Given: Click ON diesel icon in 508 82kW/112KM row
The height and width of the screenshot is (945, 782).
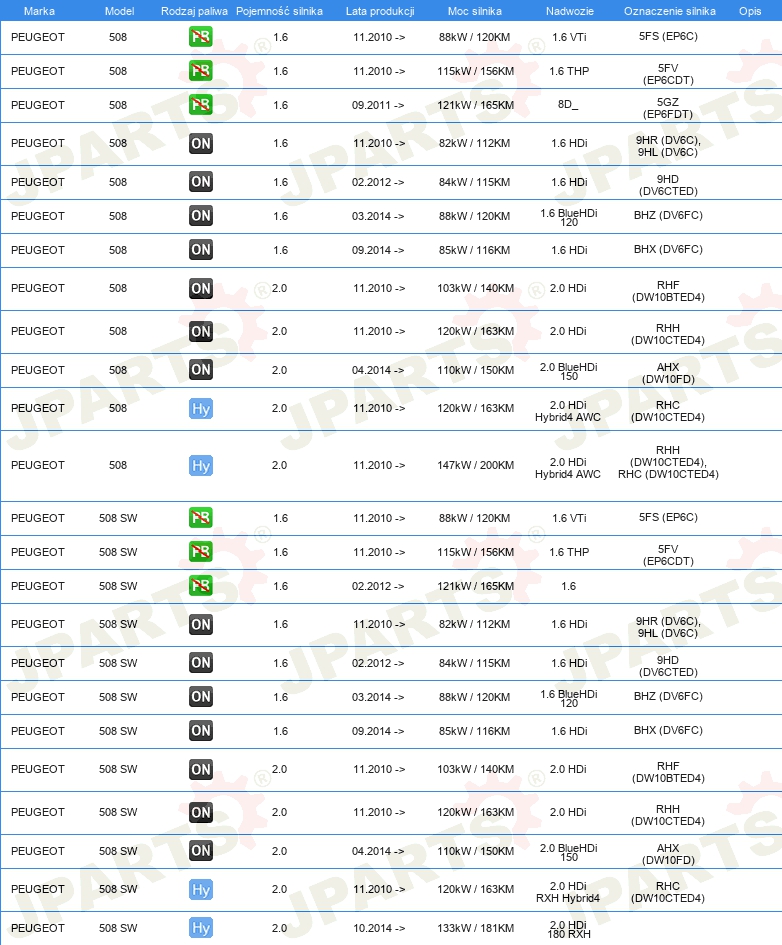Looking at the screenshot, I should 201,143.
